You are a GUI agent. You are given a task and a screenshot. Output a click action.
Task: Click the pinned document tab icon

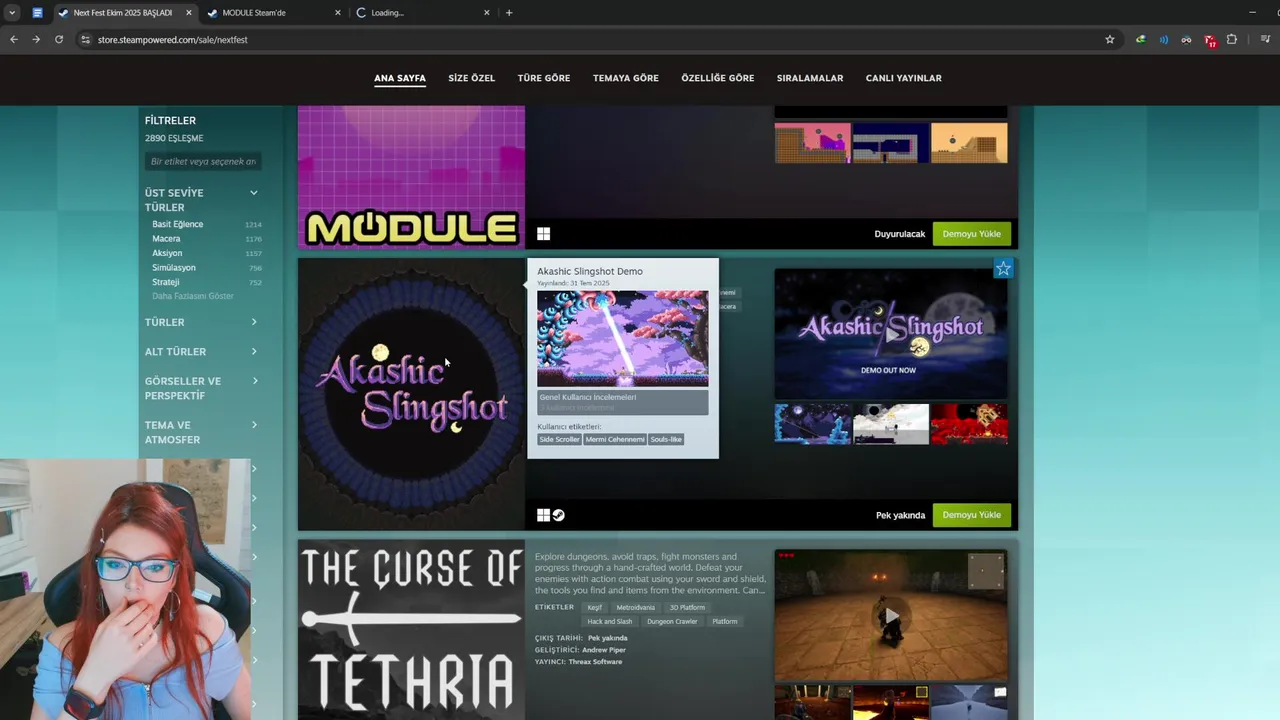37,13
